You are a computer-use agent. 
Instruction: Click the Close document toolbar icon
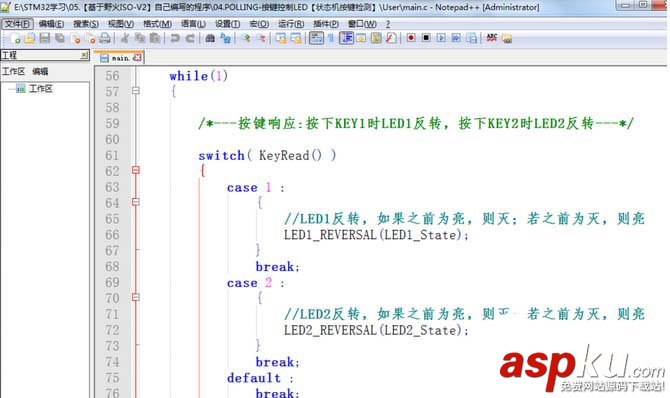(x=76, y=38)
